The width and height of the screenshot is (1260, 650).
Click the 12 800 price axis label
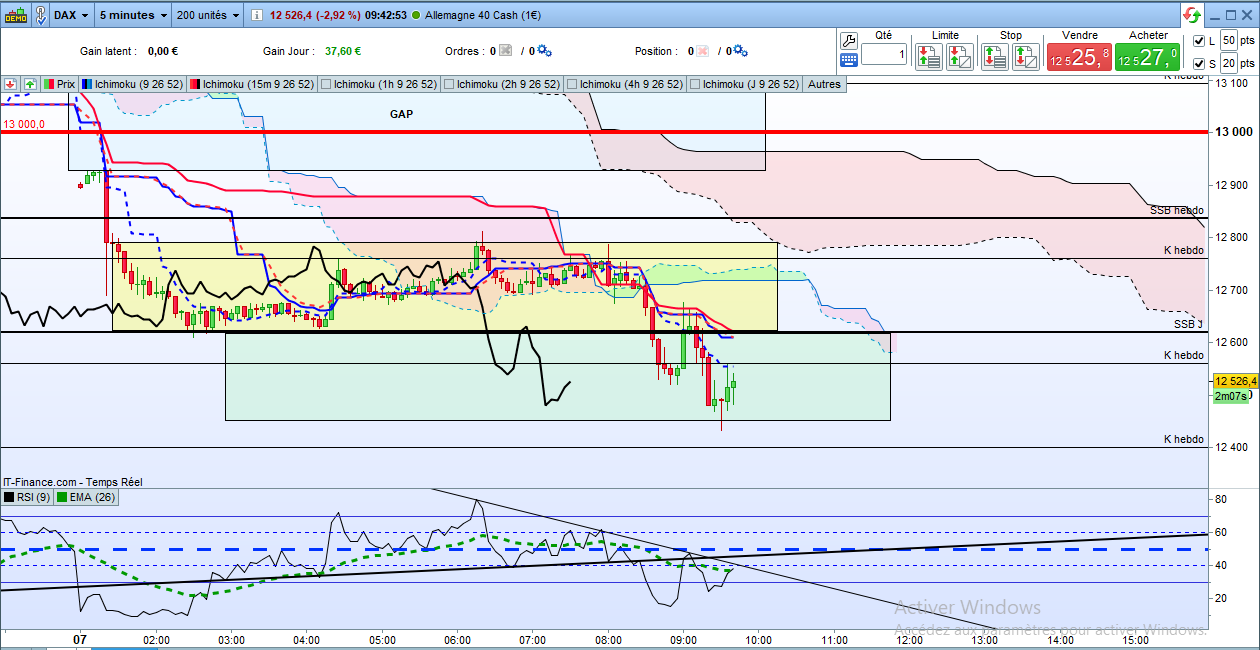(x=1232, y=237)
